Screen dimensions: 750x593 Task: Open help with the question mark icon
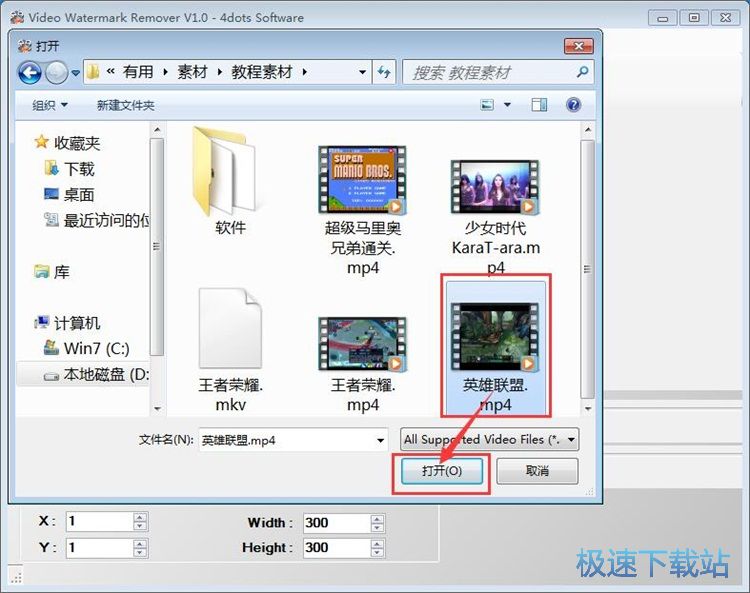click(x=573, y=105)
